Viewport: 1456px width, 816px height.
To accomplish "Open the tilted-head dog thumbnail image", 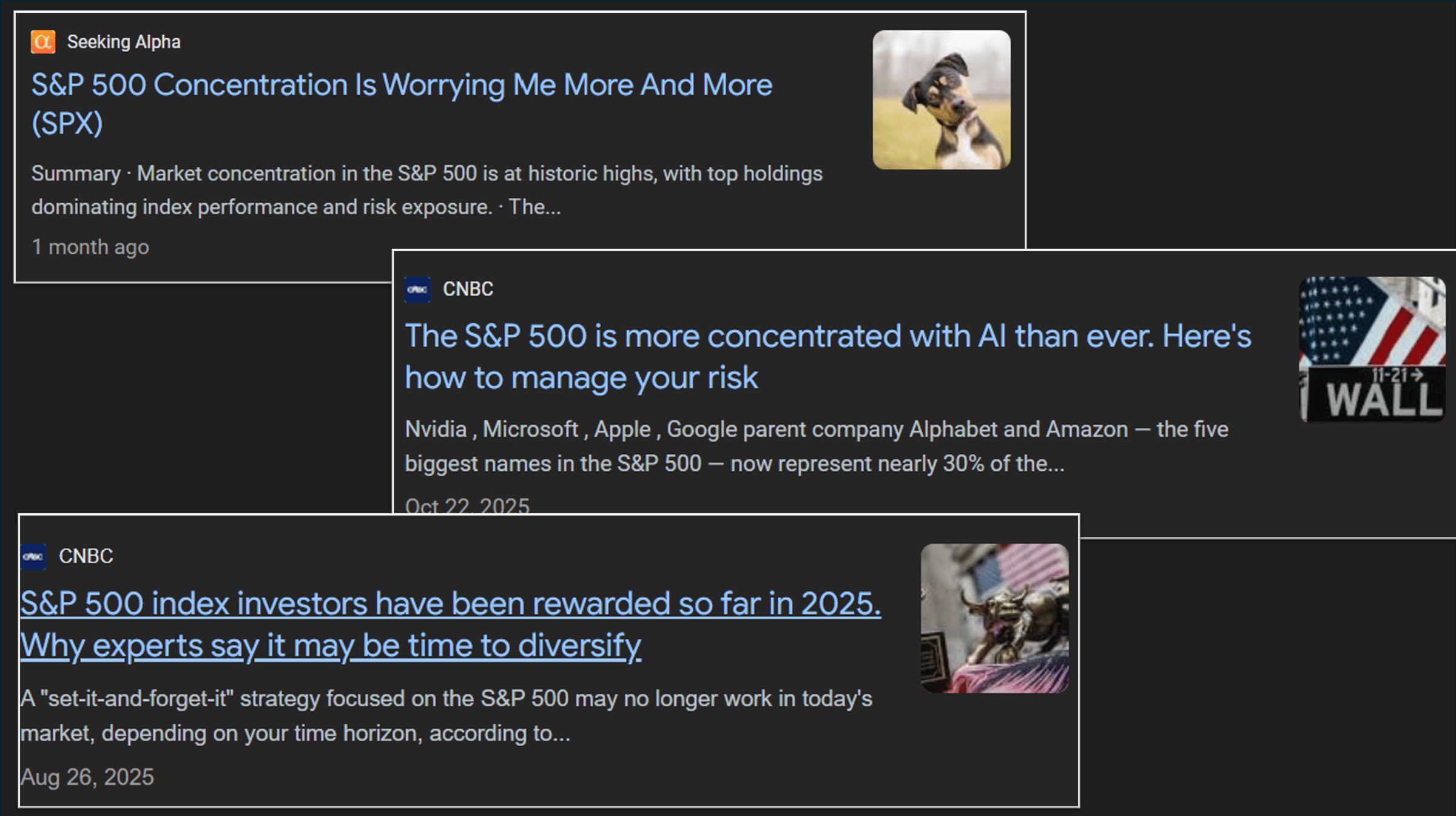I will tap(942, 100).
